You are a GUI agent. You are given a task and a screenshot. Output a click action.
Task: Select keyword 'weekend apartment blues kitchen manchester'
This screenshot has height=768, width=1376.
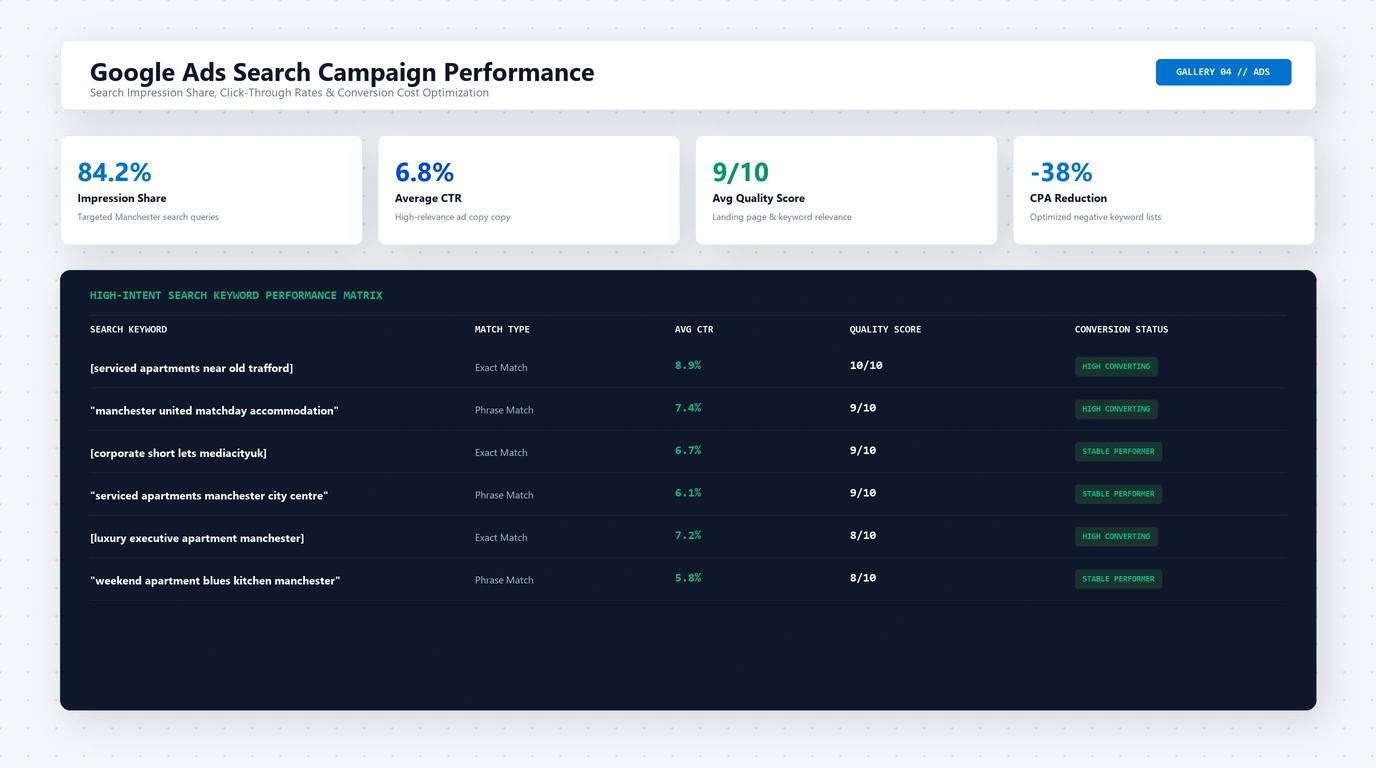click(215, 581)
